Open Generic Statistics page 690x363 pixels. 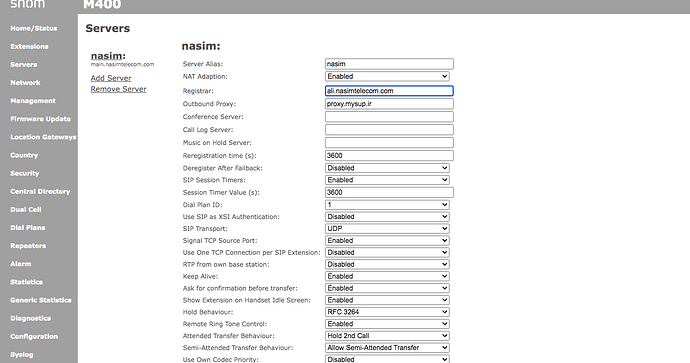[40, 300]
